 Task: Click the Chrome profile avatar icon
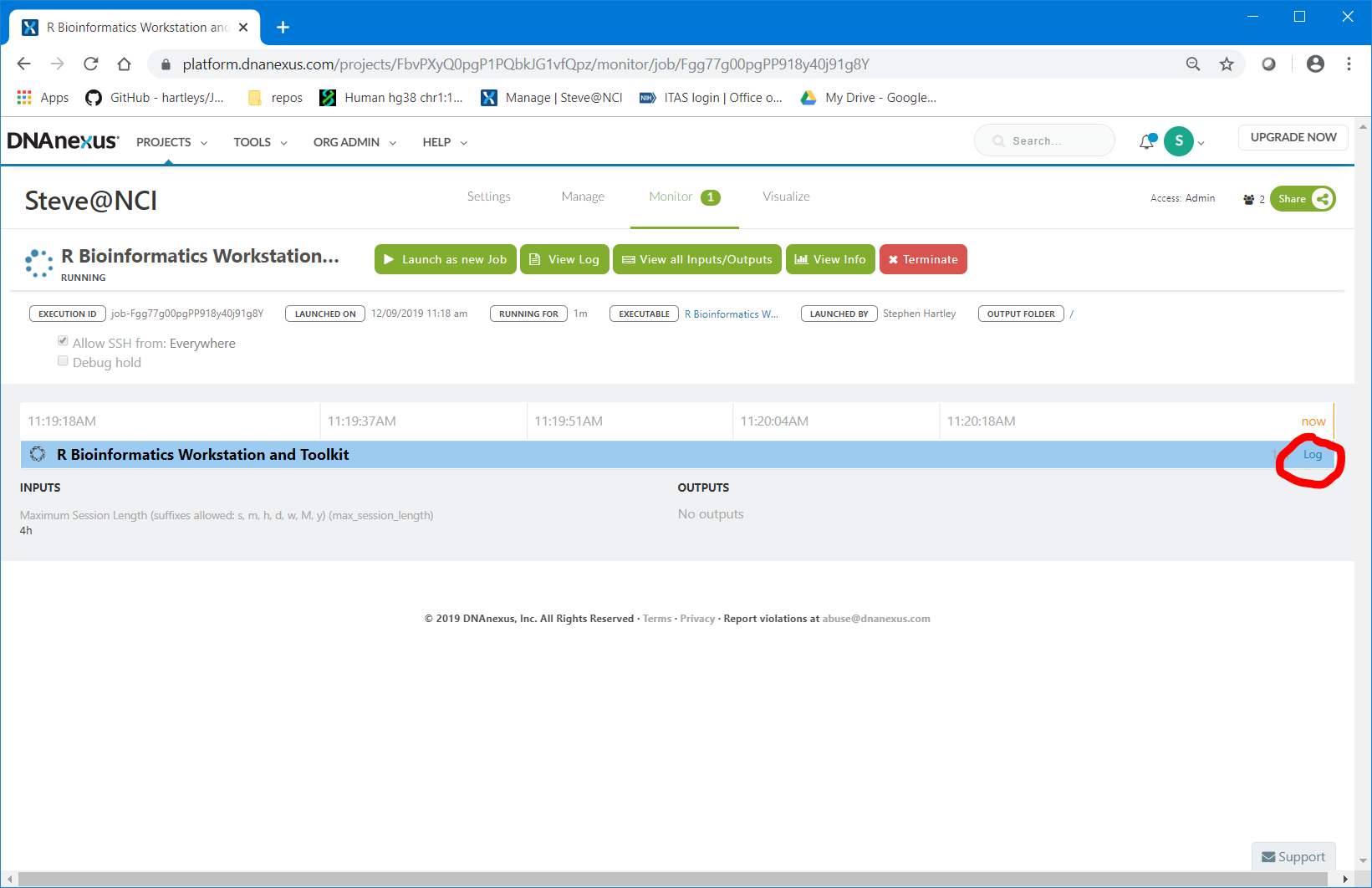coord(1315,64)
